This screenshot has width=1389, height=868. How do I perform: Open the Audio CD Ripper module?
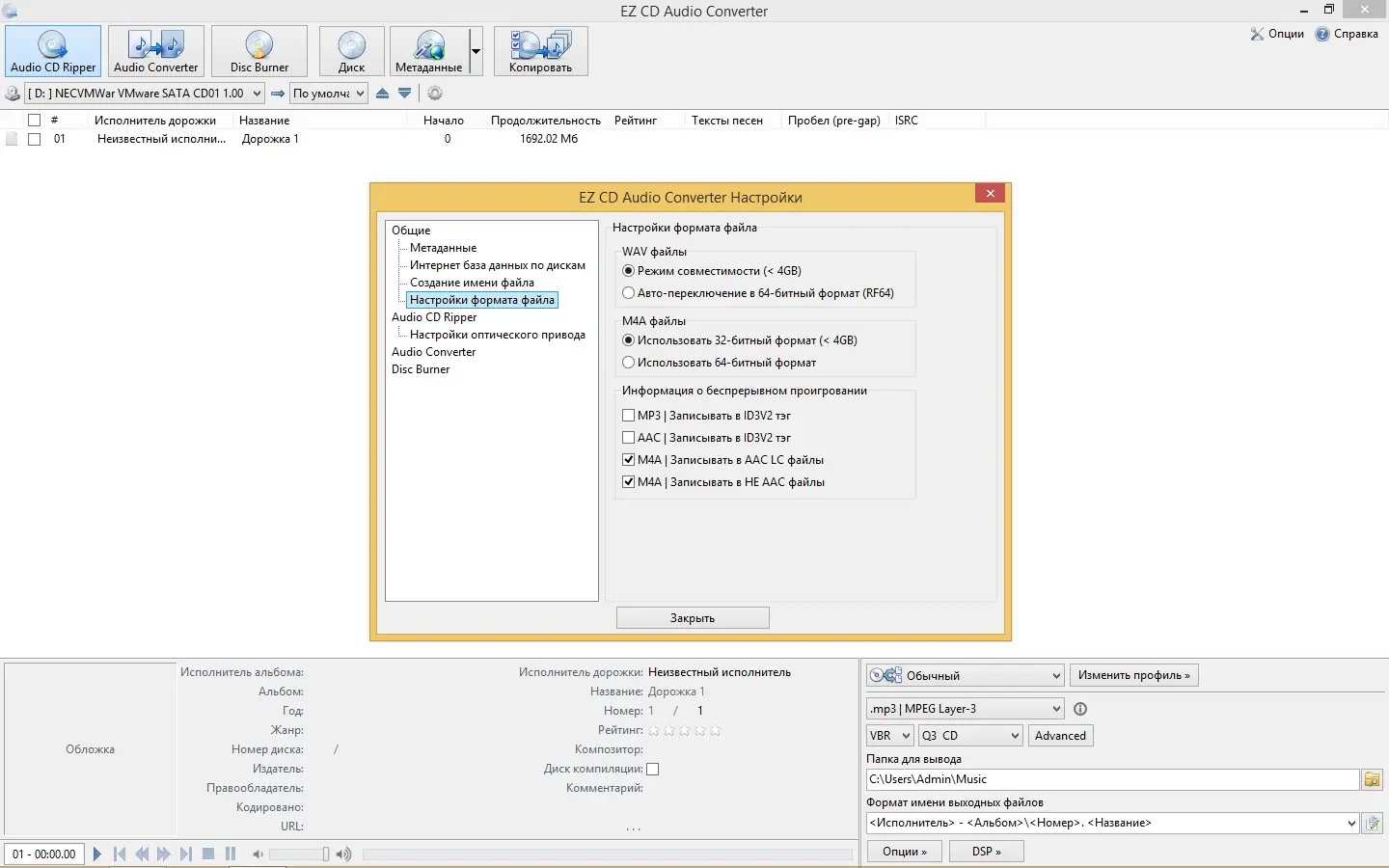53,51
